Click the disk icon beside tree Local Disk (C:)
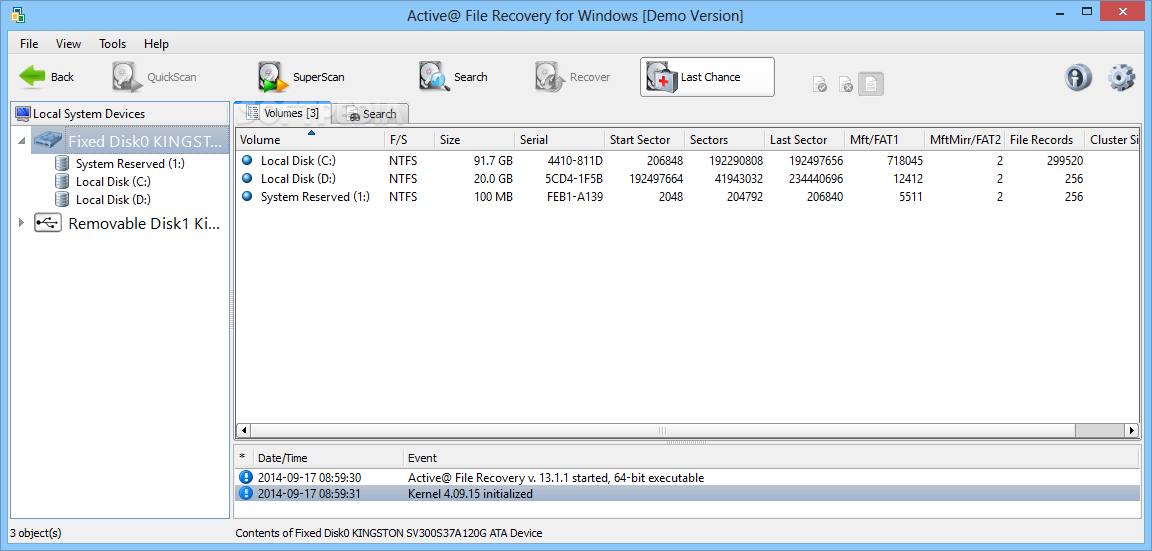 point(62,181)
